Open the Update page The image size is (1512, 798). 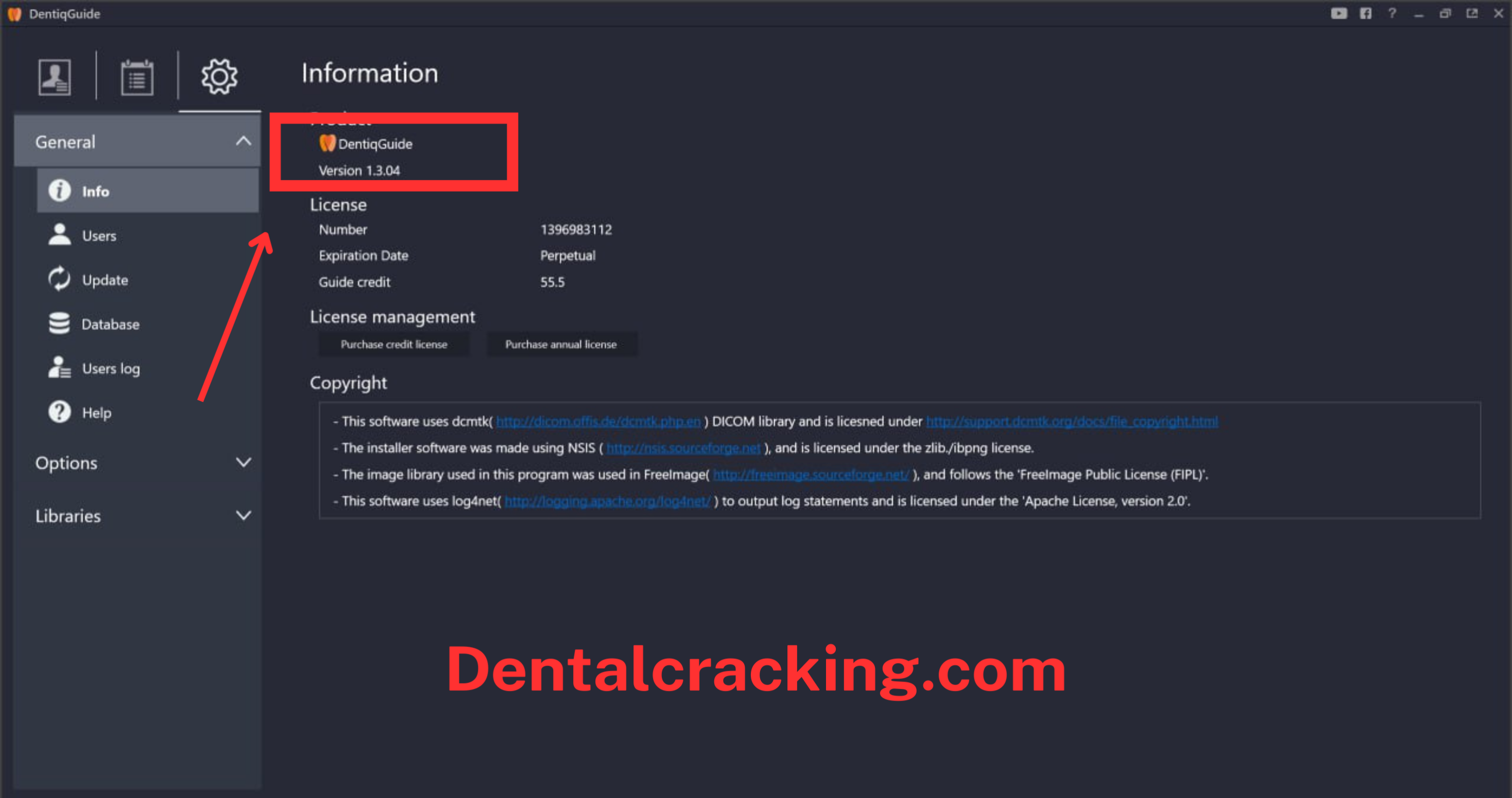(147, 280)
